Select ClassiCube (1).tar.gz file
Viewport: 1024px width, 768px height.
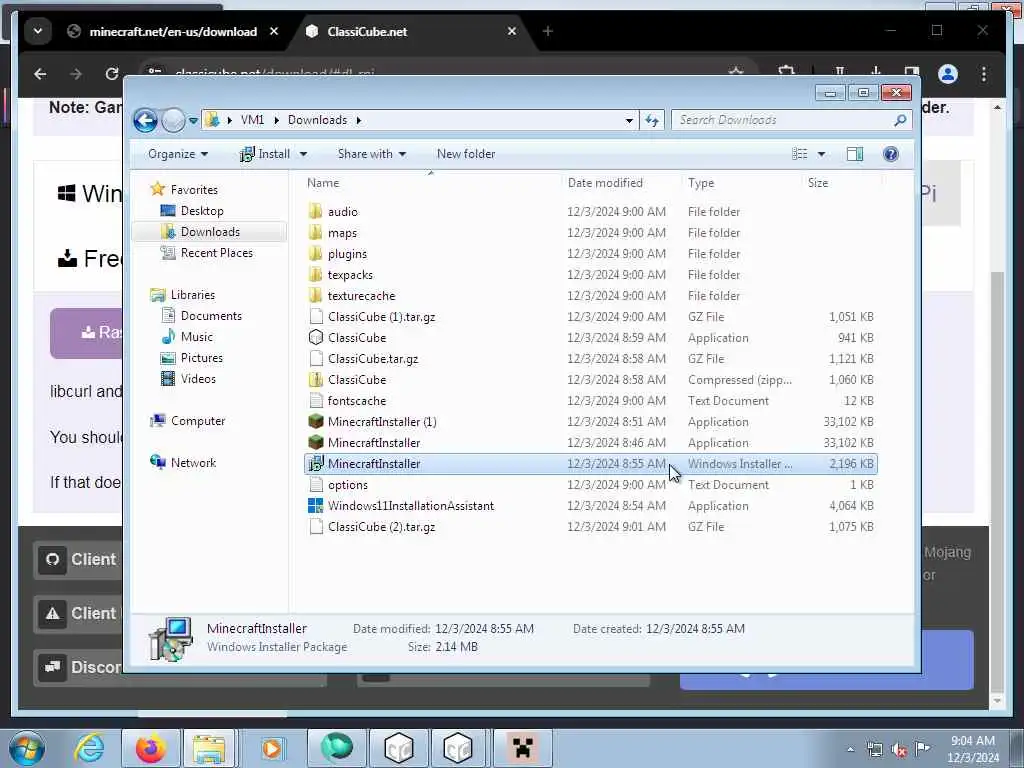[381, 317]
